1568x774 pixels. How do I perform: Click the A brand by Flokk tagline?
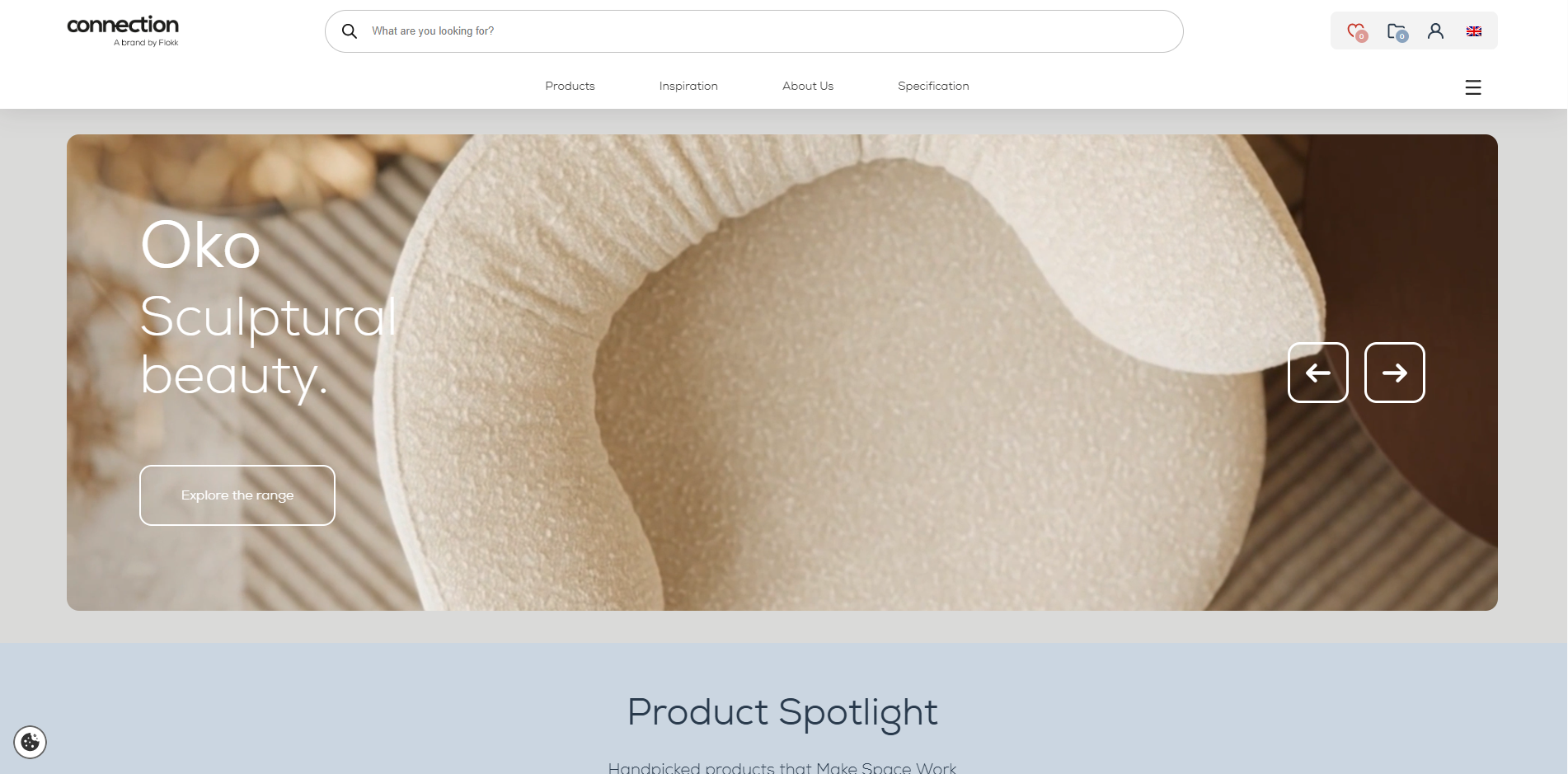[x=146, y=43]
